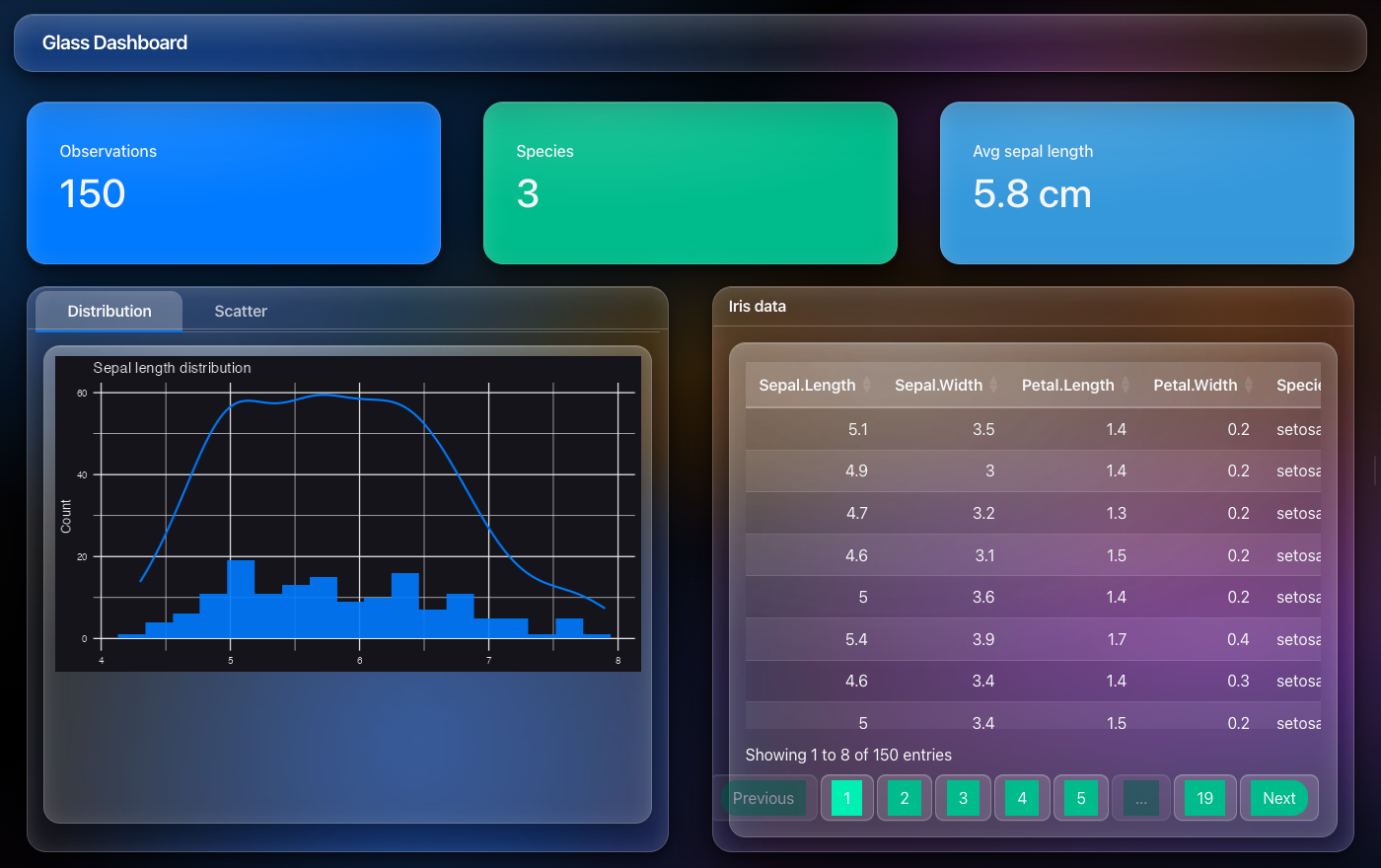Click the Observations 150 value card
This screenshot has width=1381, height=868.
pyautogui.click(x=234, y=182)
